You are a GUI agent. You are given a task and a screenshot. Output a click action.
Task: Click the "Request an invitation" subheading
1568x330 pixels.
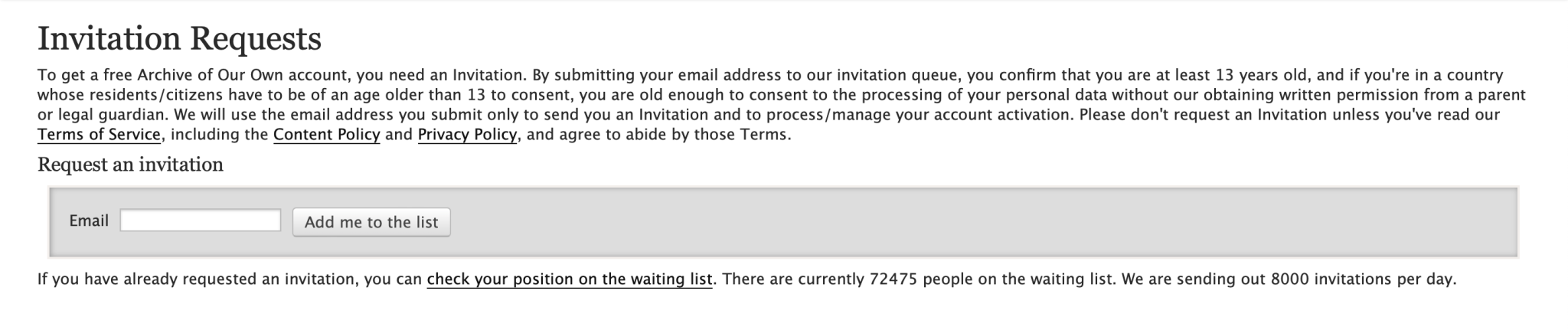click(130, 165)
